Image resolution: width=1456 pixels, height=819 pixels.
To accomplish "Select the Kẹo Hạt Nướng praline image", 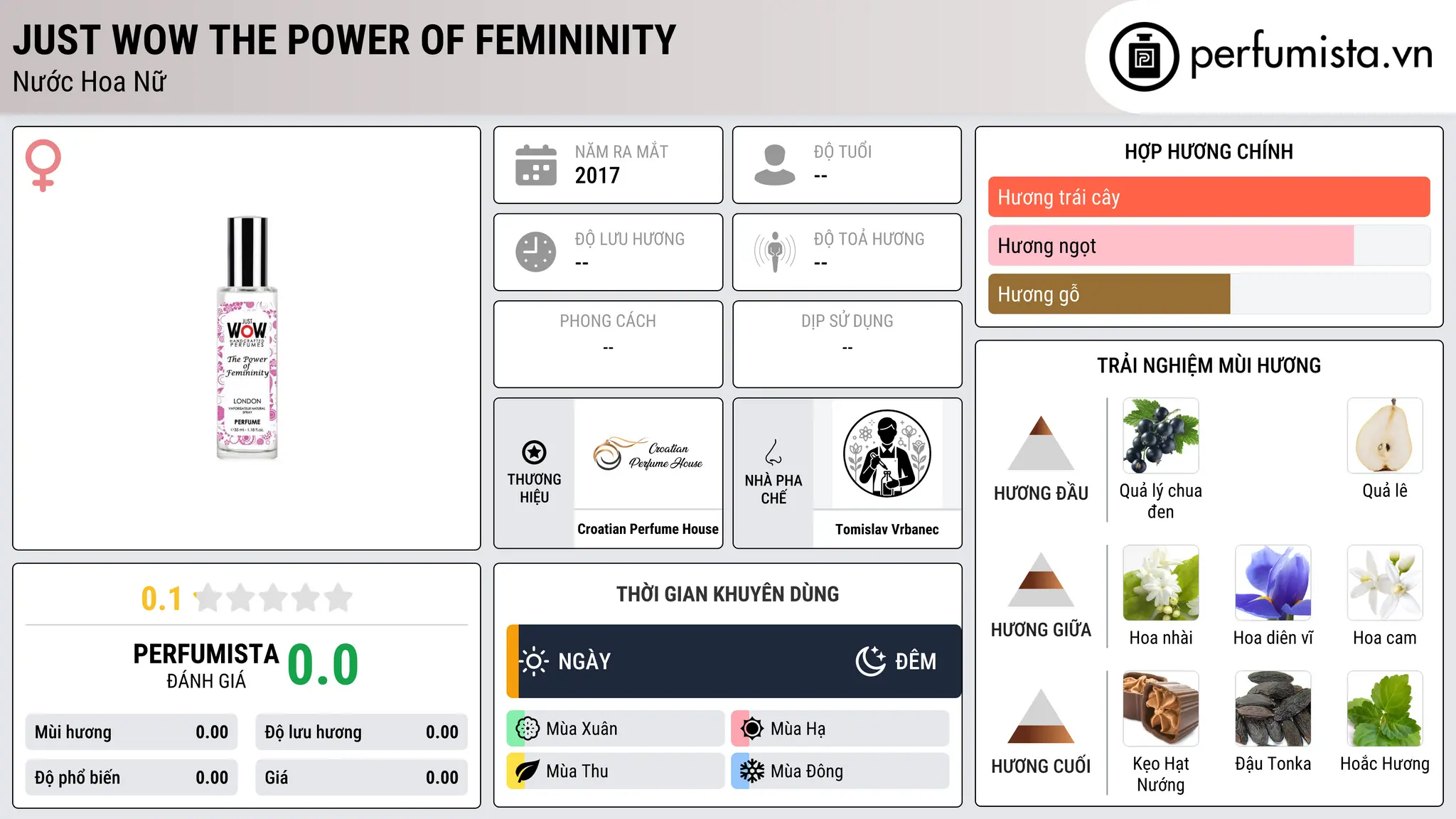I will coord(1160,709).
